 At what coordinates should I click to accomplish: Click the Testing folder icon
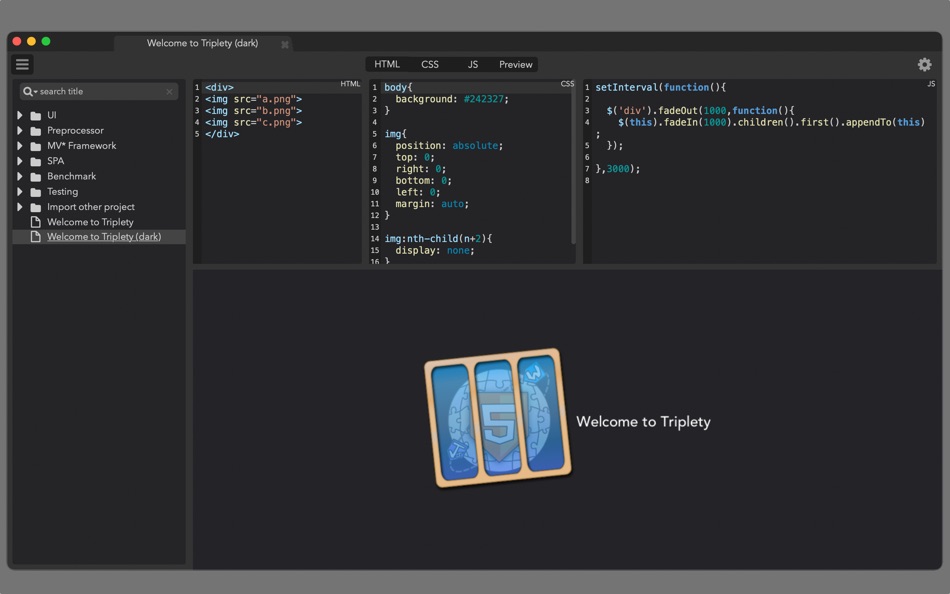pos(36,192)
